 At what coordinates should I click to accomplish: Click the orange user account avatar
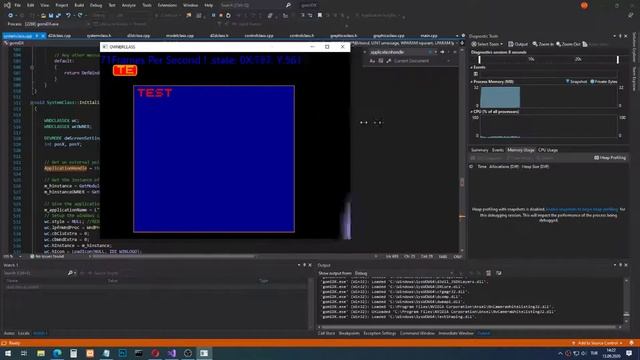click(x=584, y=5)
